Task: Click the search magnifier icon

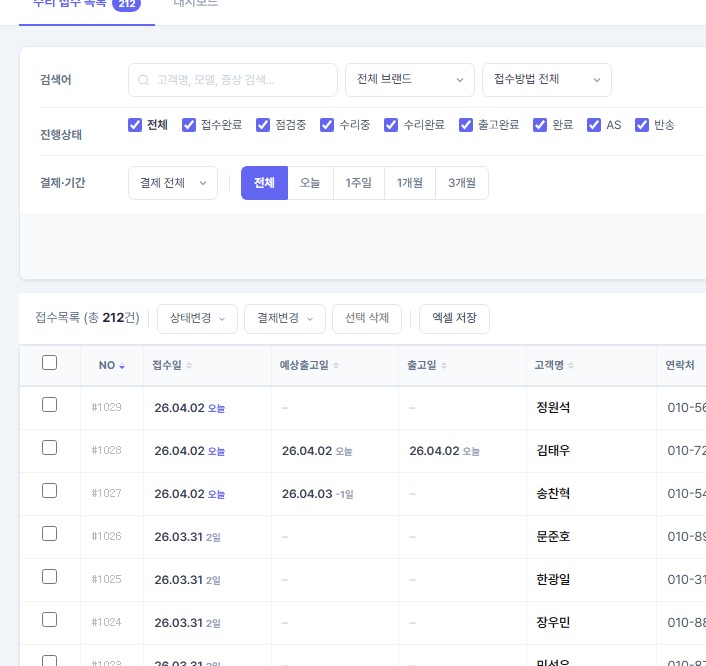Action: 144,80
